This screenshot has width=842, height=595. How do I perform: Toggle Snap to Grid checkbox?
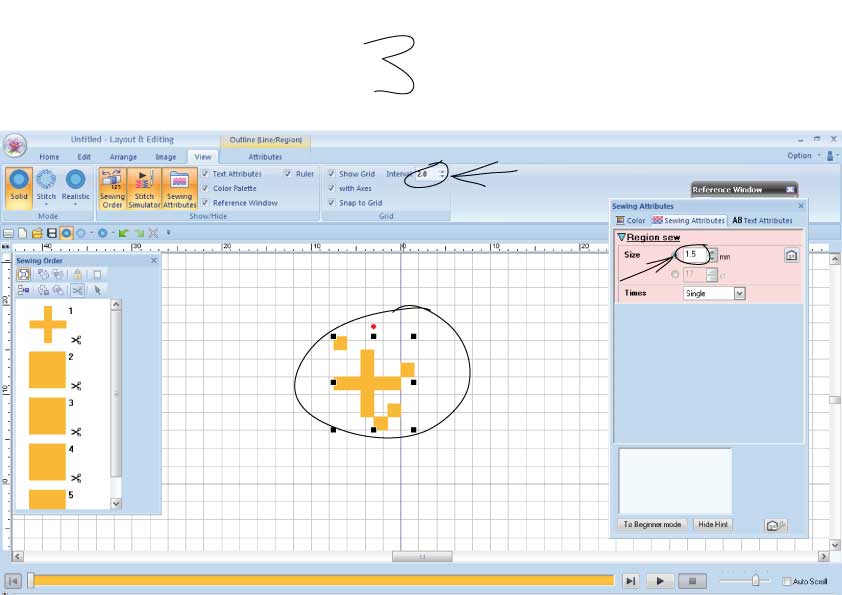click(x=331, y=203)
